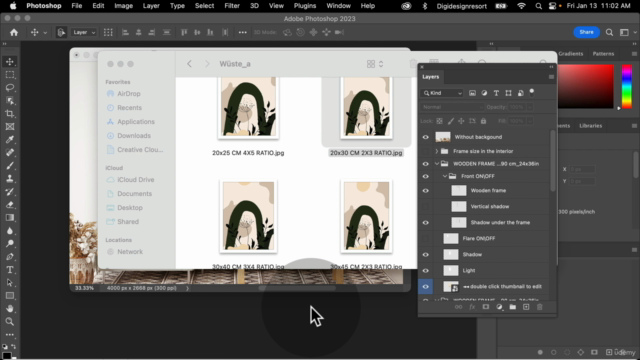Select the Move tool in the toolbar

click(x=10, y=62)
